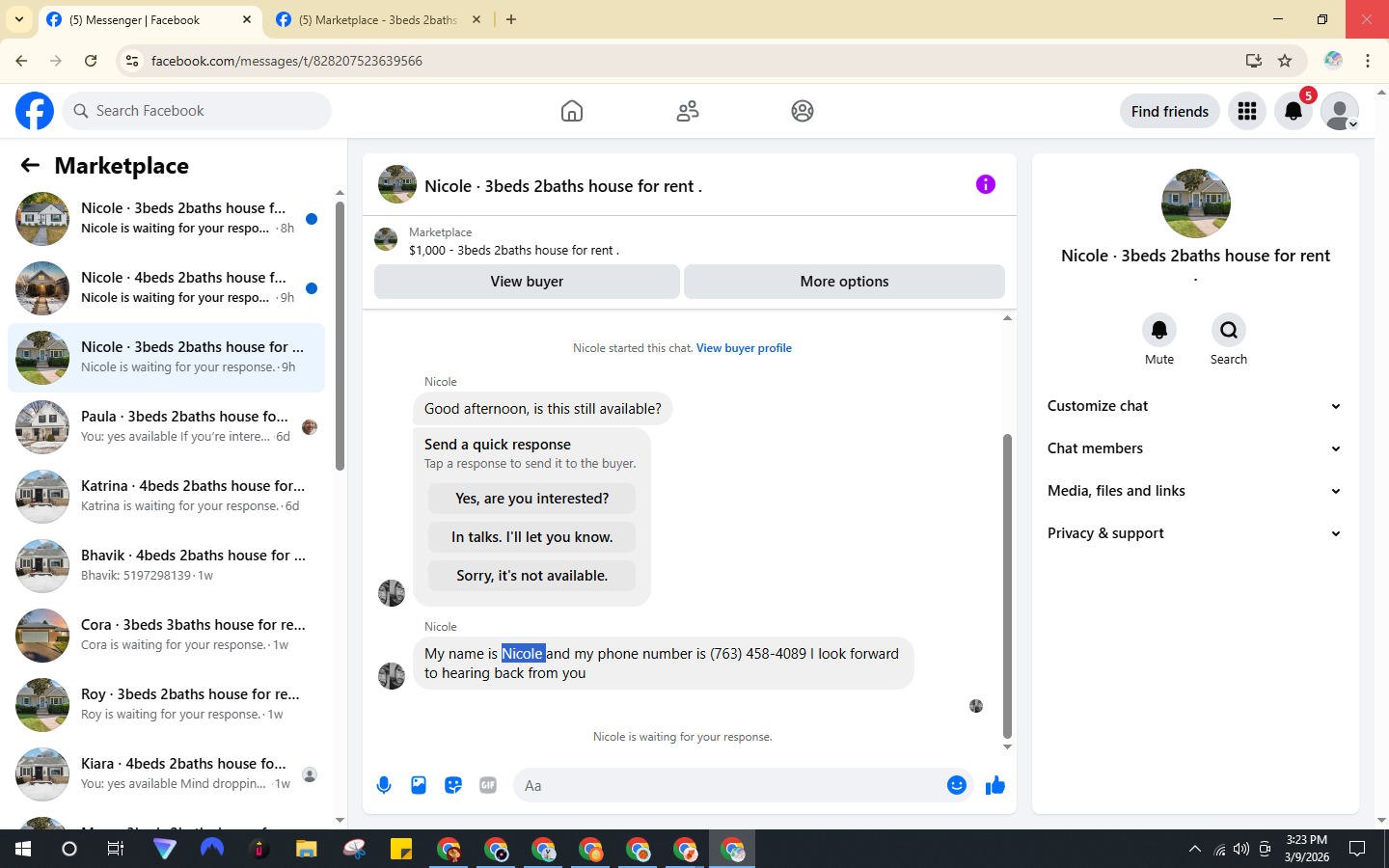1389x868 pixels.
Task: Switch to Messenger | Facebook tab
Action: (150, 19)
